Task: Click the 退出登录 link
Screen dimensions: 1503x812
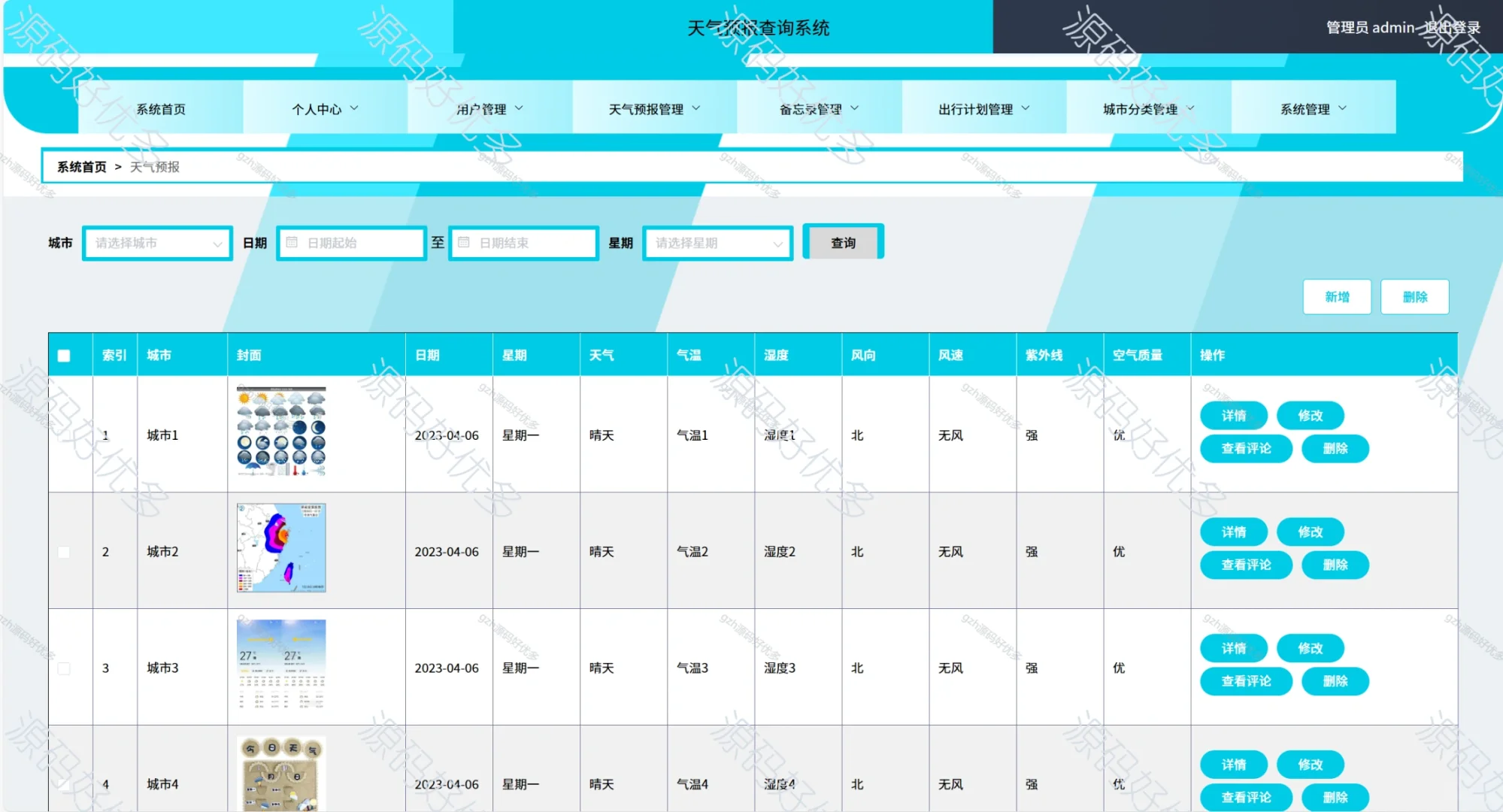Action: pyautogui.click(x=1453, y=27)
